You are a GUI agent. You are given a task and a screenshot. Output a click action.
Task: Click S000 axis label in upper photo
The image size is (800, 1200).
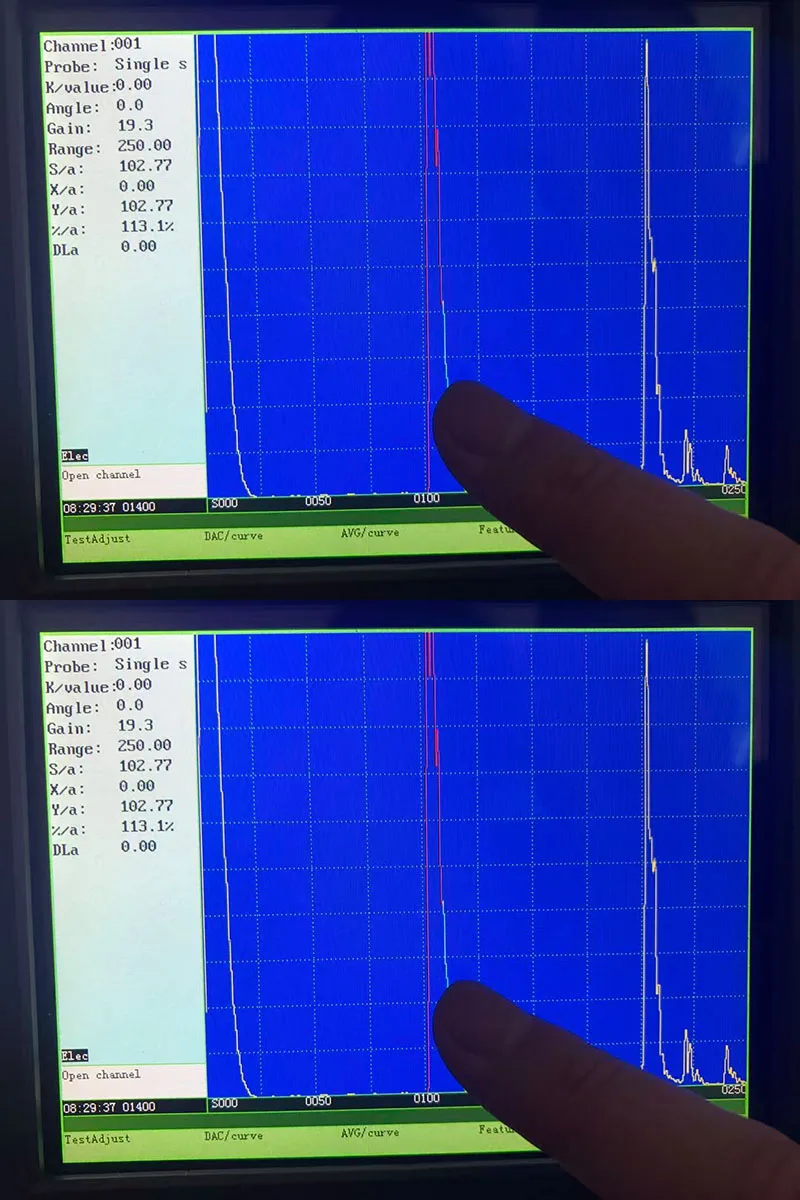(225, 502)
